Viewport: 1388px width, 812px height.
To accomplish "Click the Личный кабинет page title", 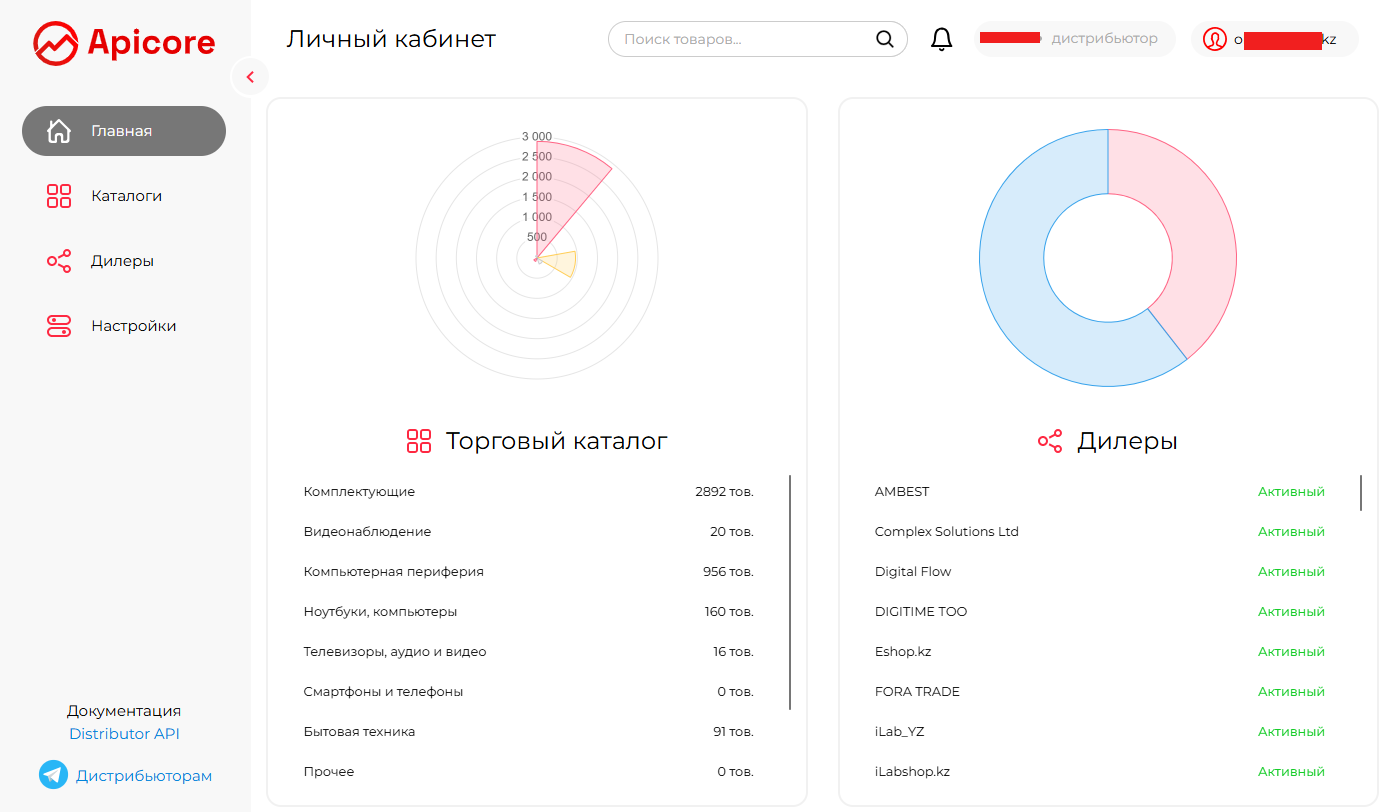I will point(391,39).
